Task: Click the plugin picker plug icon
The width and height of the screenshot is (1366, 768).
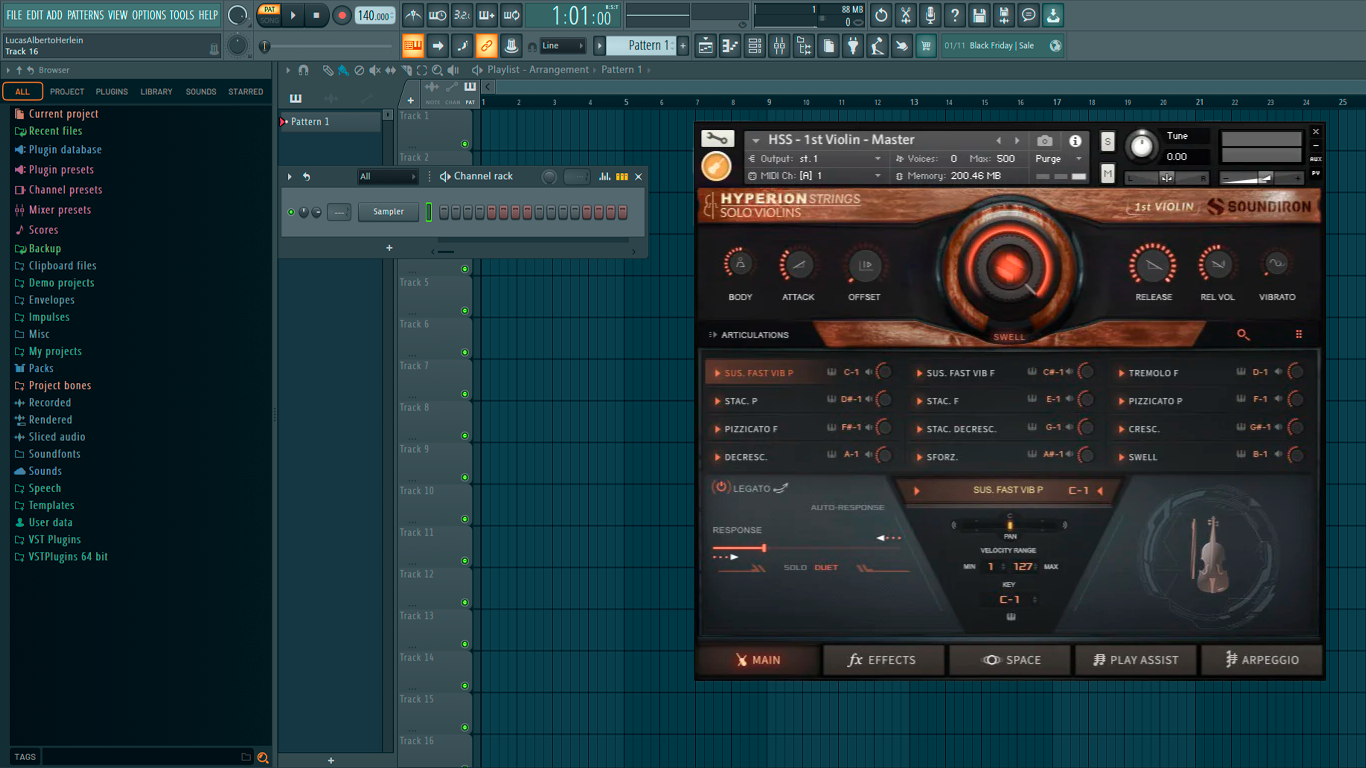Action: (x=853, y=45)
